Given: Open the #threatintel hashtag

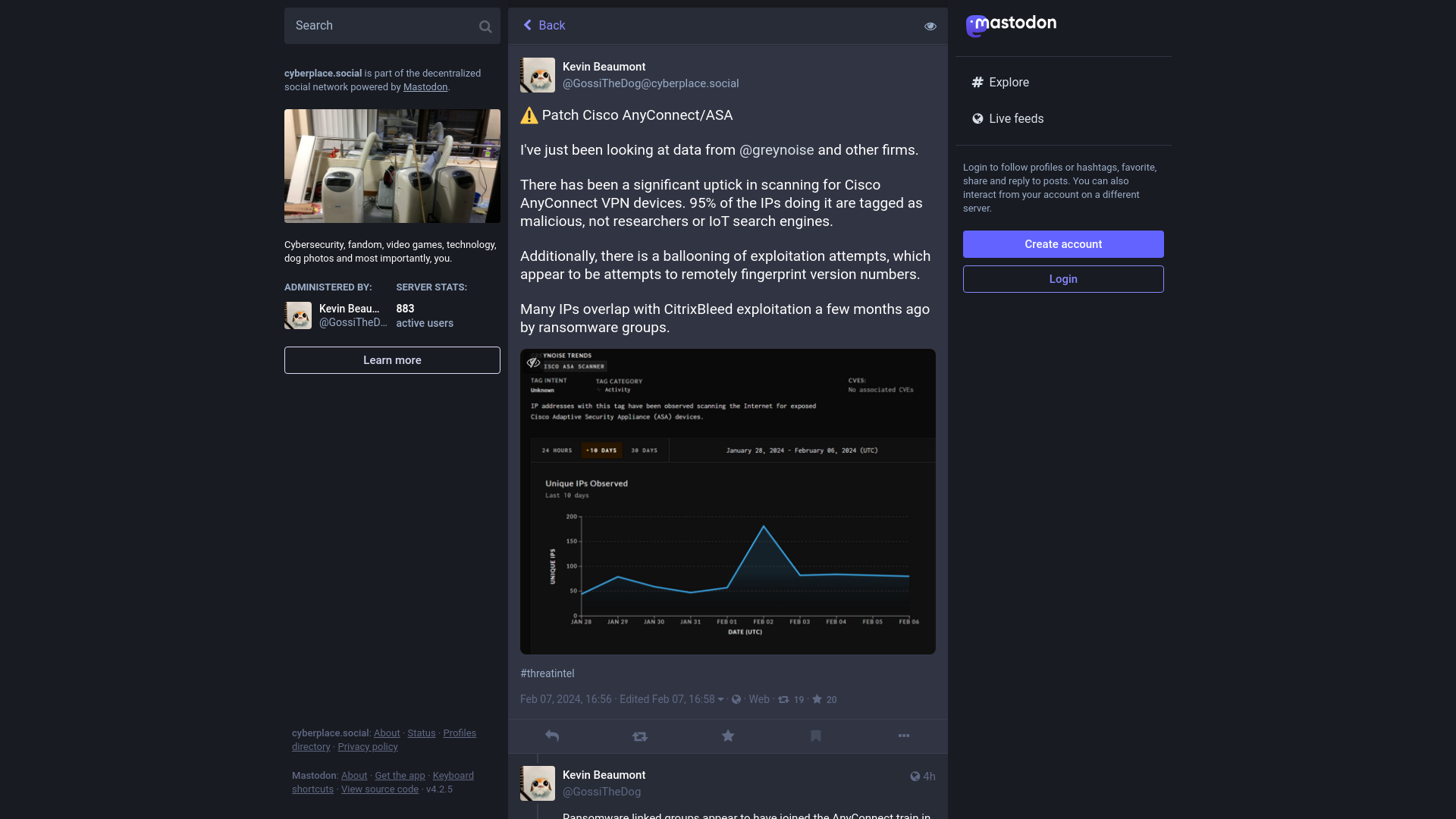Looking at the screenshot, I should click(548, 673).
